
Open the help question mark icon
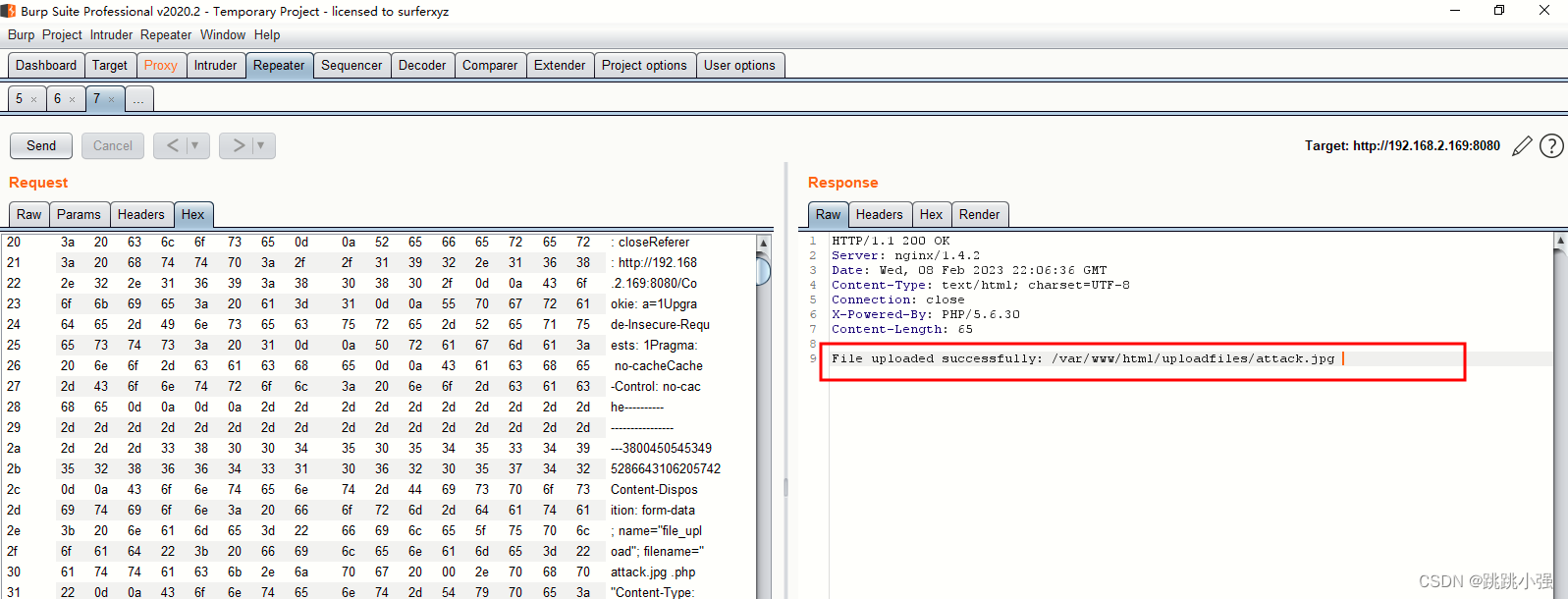click(x=1551, y=146)
